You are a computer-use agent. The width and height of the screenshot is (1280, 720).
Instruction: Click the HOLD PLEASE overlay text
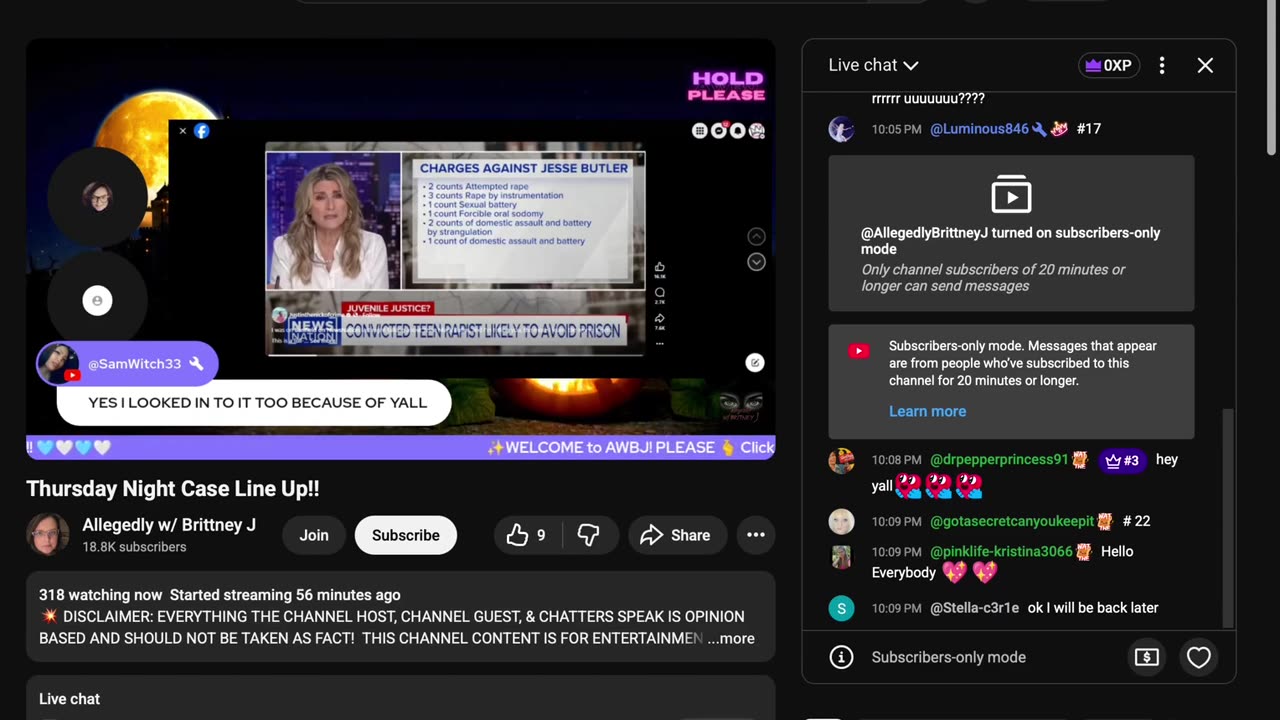click(x=727, y=86)
